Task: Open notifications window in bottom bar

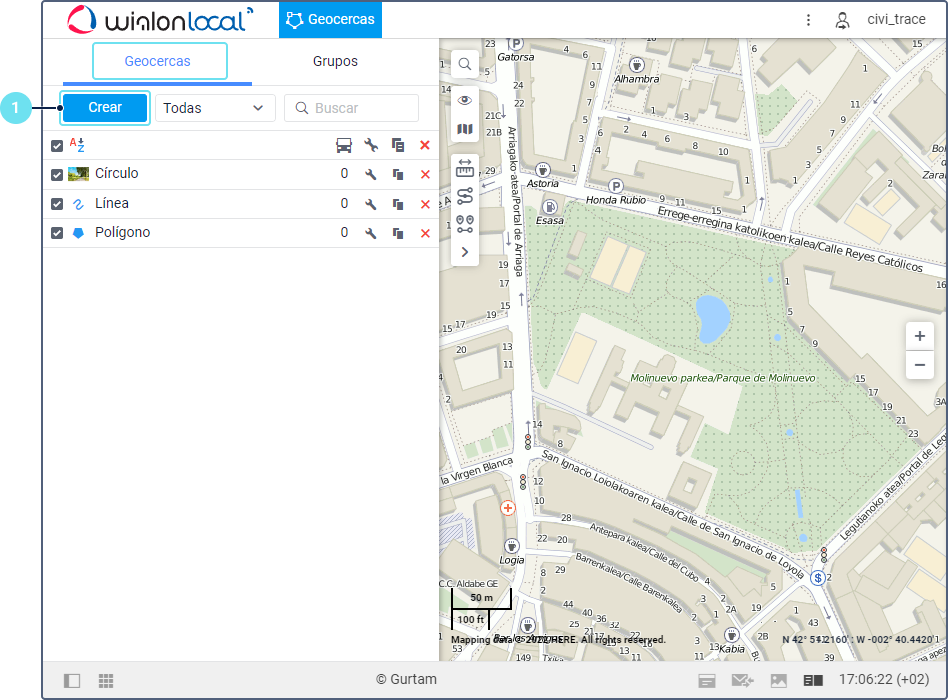Action: (x=707, y=681)
